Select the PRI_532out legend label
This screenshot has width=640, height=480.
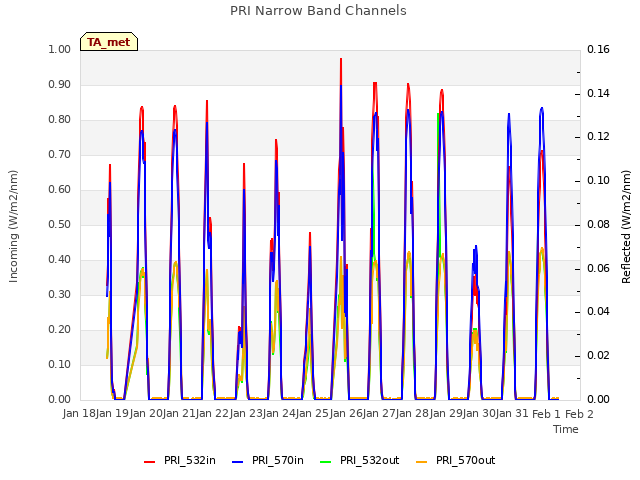370,460
